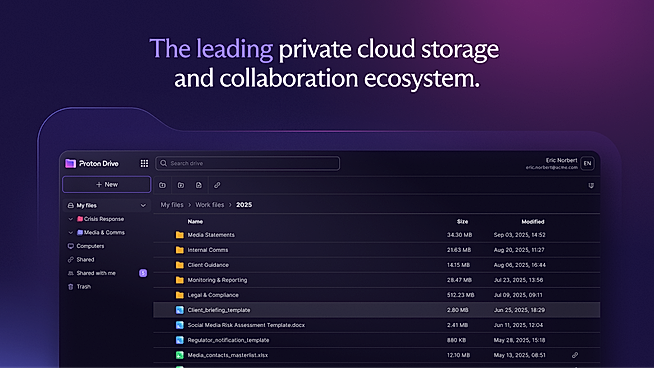Click the Internal Comms folder icon

coord(180,250)
